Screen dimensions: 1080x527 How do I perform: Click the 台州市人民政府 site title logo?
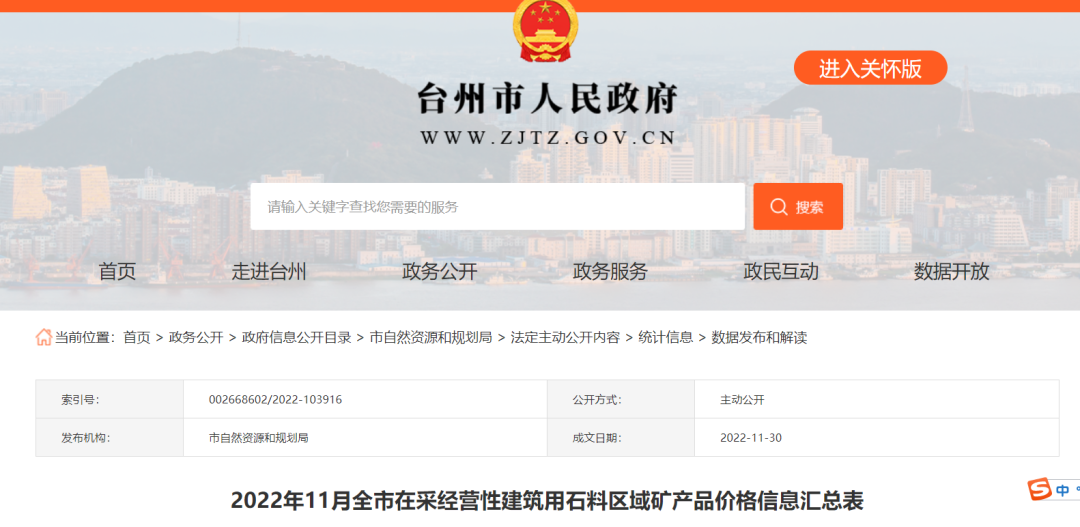pyautogui.click(x=547, y=99)
